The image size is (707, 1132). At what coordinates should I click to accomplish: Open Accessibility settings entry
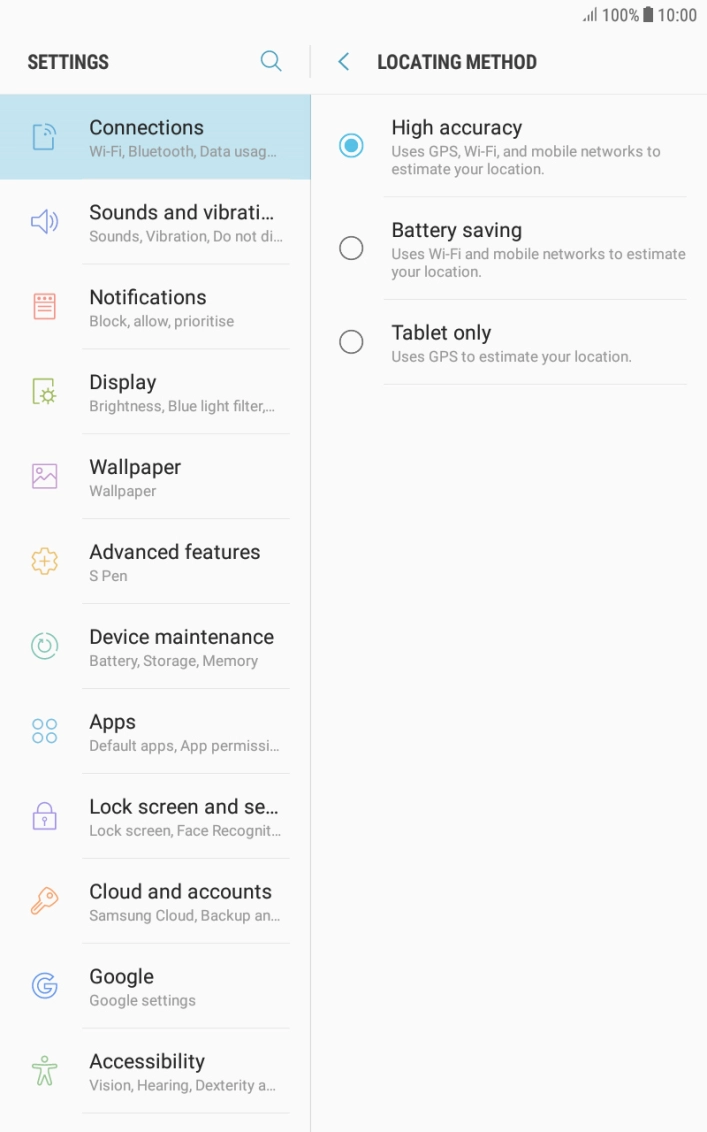[185, 1071]
